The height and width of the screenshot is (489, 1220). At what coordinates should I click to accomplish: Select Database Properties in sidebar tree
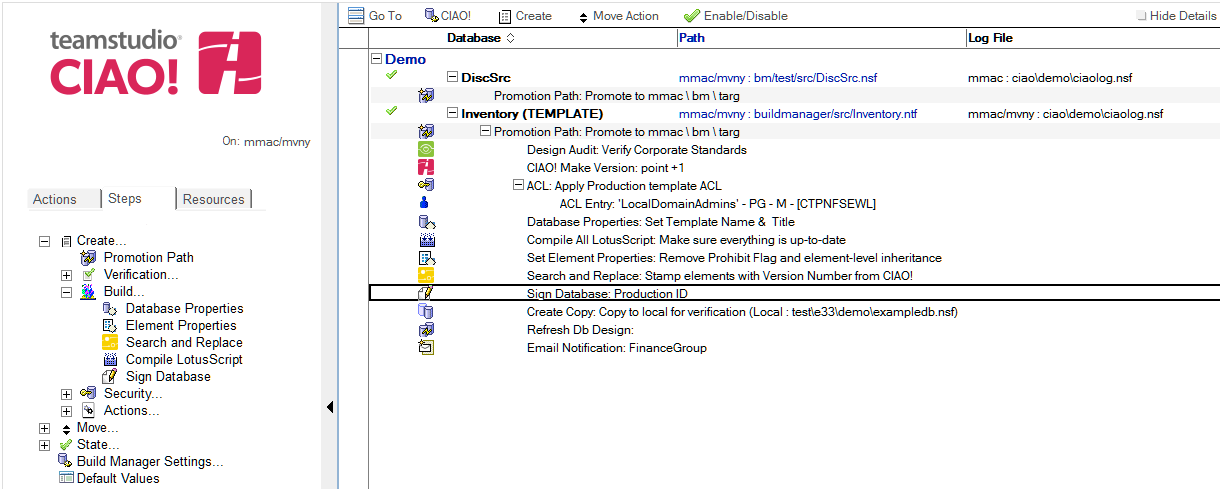tap(184, 309)
